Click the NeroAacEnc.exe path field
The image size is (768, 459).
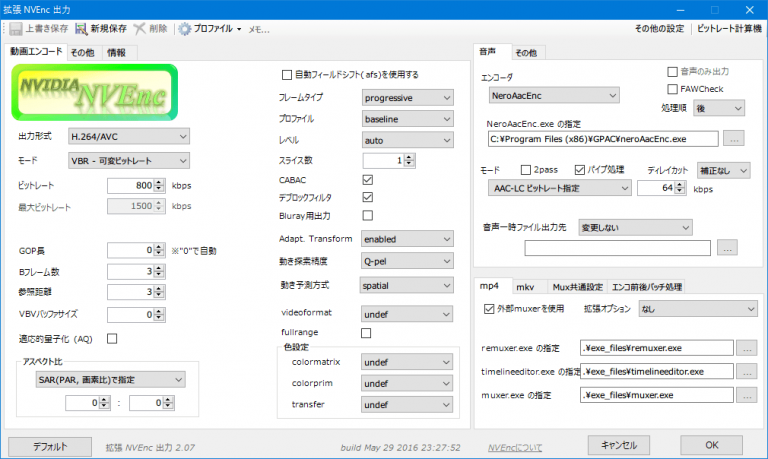[x=603, y=139]
